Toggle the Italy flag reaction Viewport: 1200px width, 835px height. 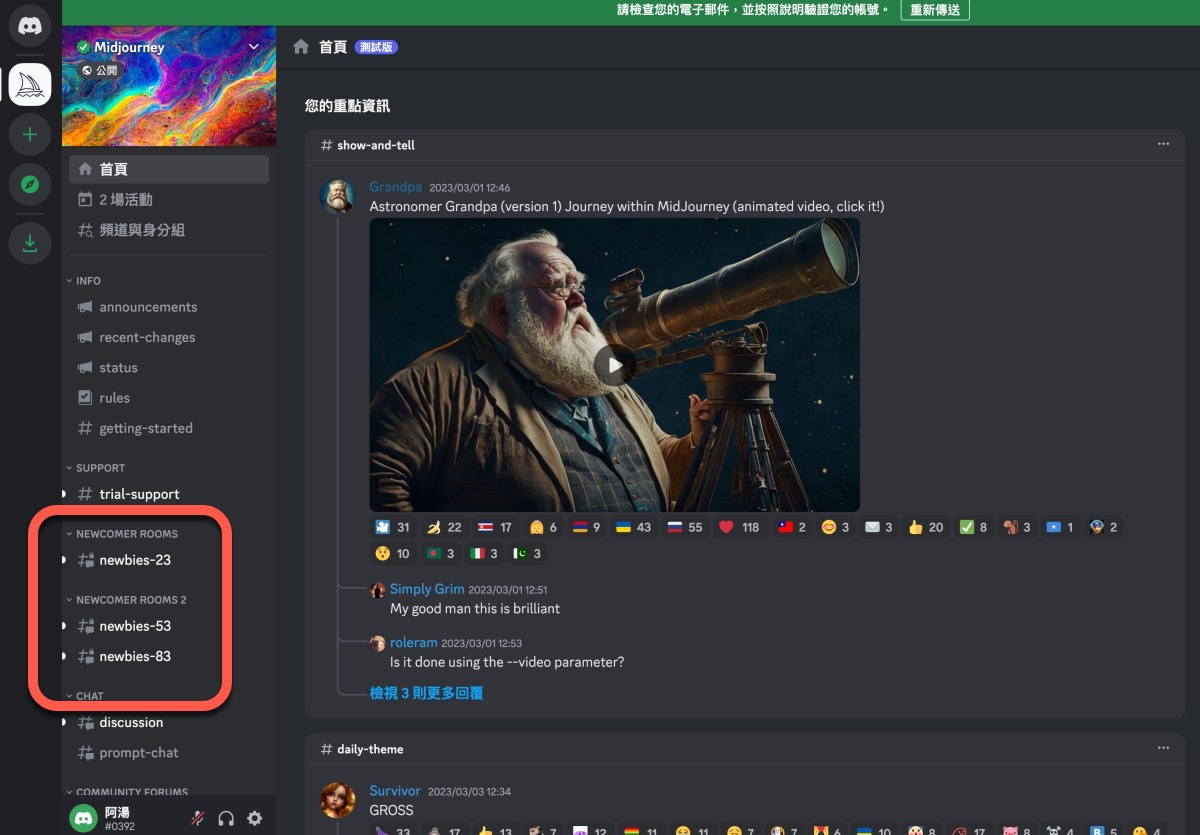(x=485, y=553)
